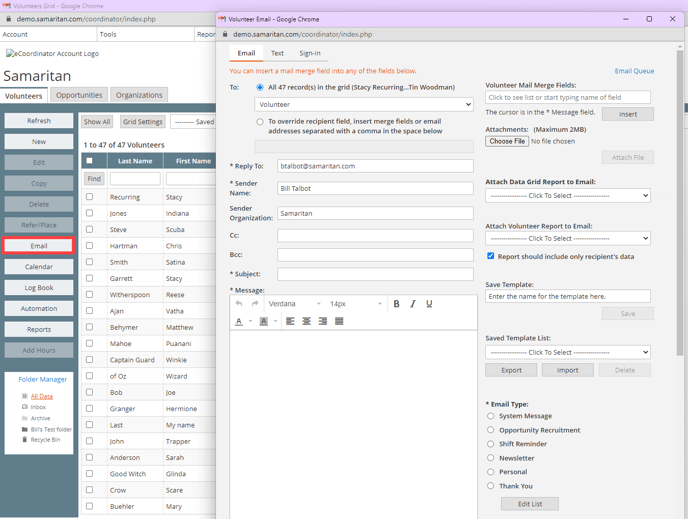Click the Cc input field
The height and width of the screenshot is (519, 688).
(375, 236)
